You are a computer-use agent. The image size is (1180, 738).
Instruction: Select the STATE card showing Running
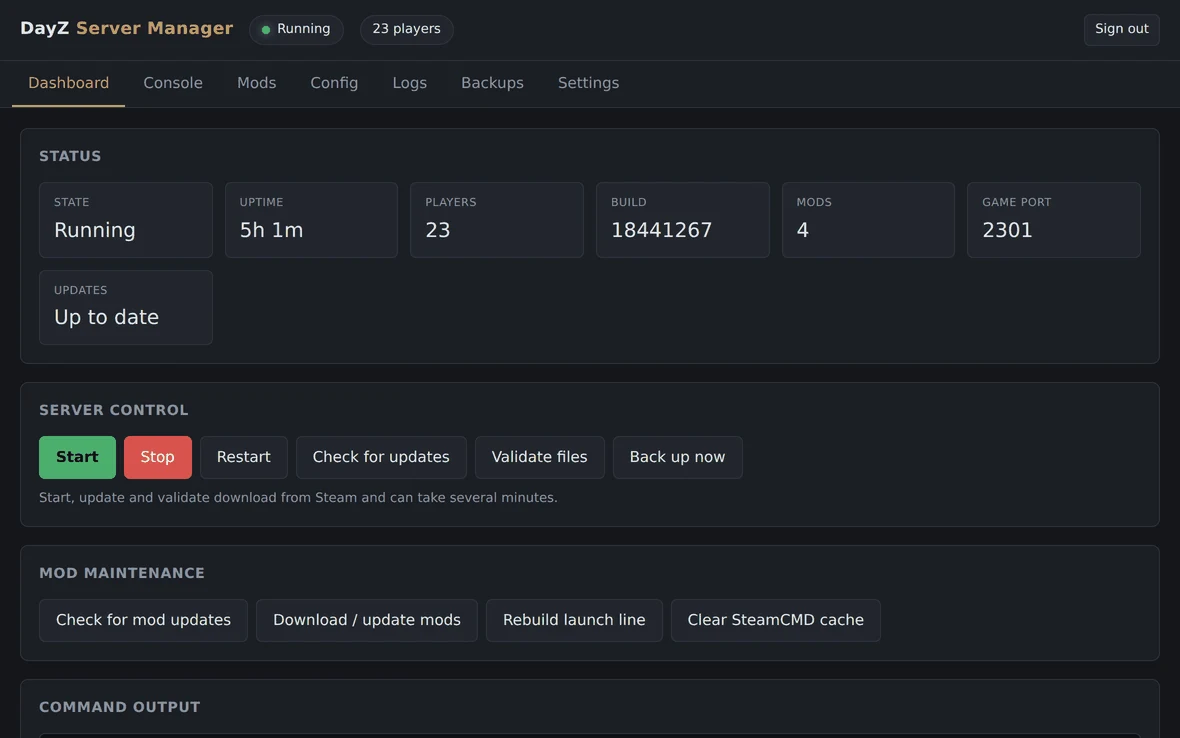click(126, 220)
